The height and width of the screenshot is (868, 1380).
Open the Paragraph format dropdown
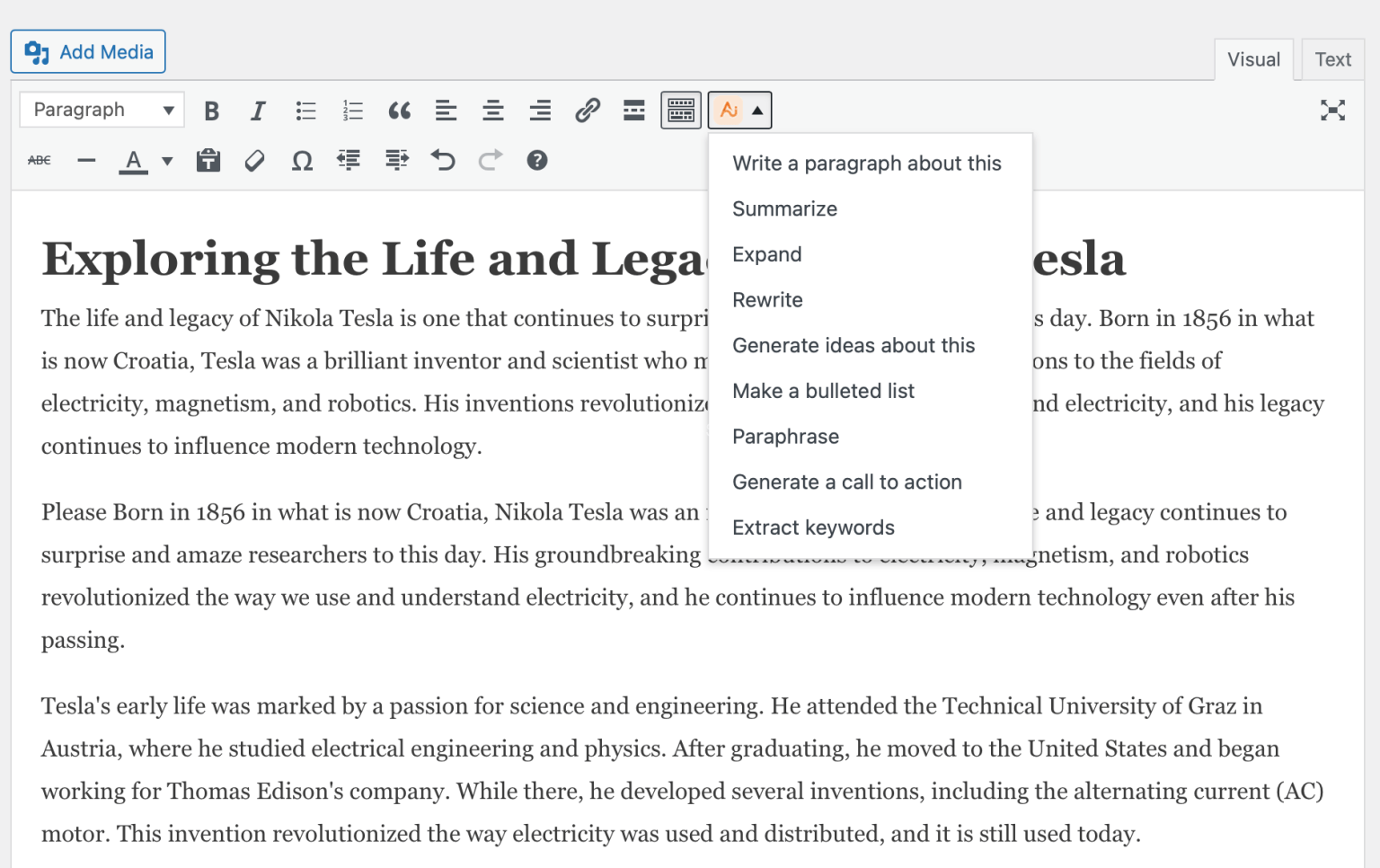click(102, 110)
